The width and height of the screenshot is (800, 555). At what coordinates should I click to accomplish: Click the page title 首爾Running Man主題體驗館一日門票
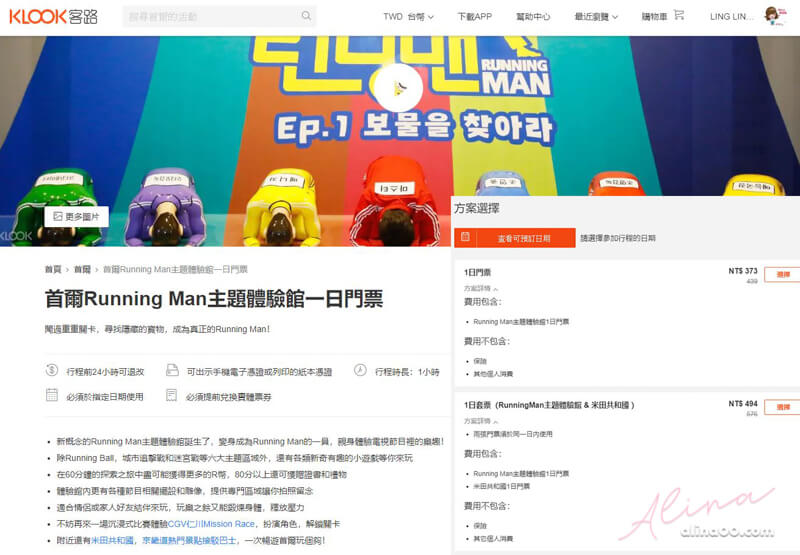(214, 299)
